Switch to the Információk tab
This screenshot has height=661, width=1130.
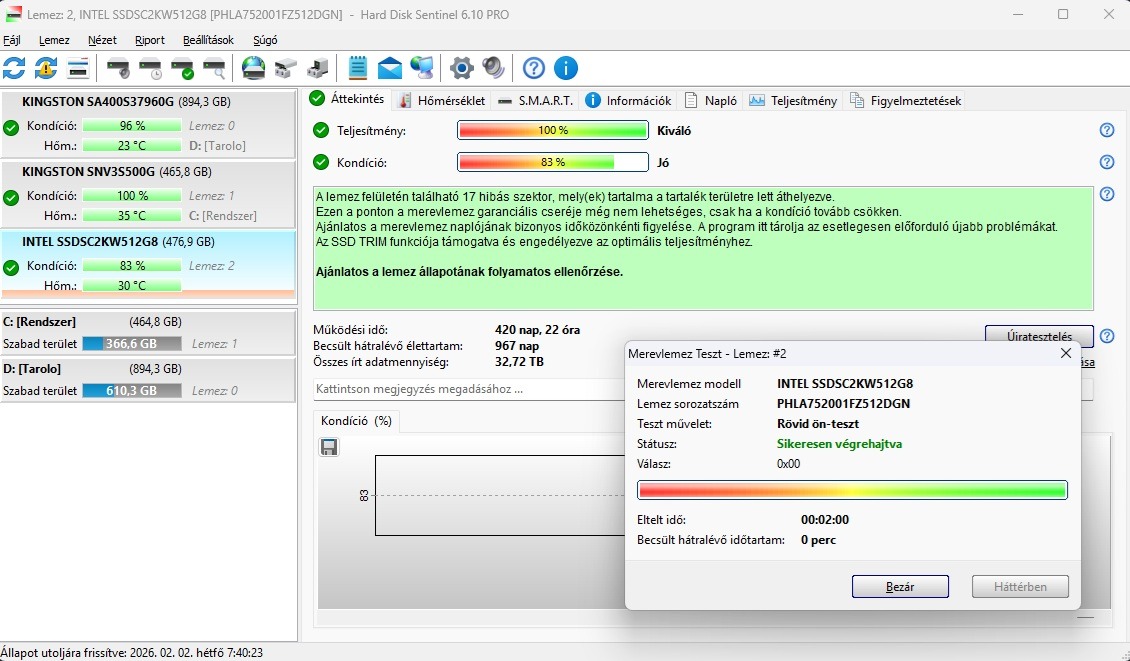[629, 101]
